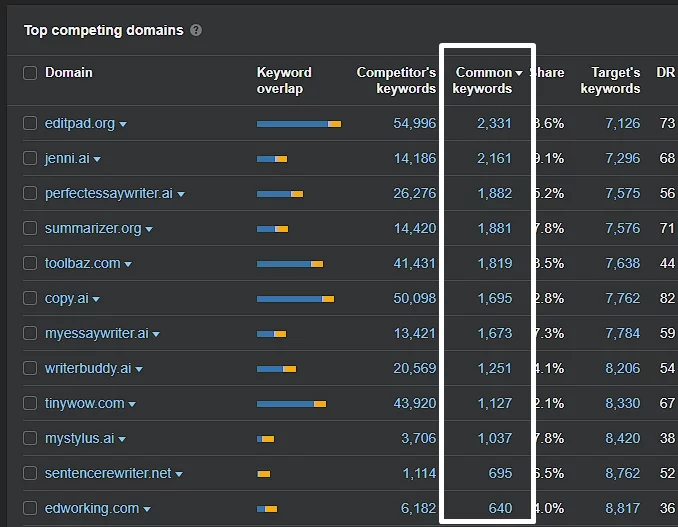Select the summarizer.org row checkbox

tap(30, 228)
